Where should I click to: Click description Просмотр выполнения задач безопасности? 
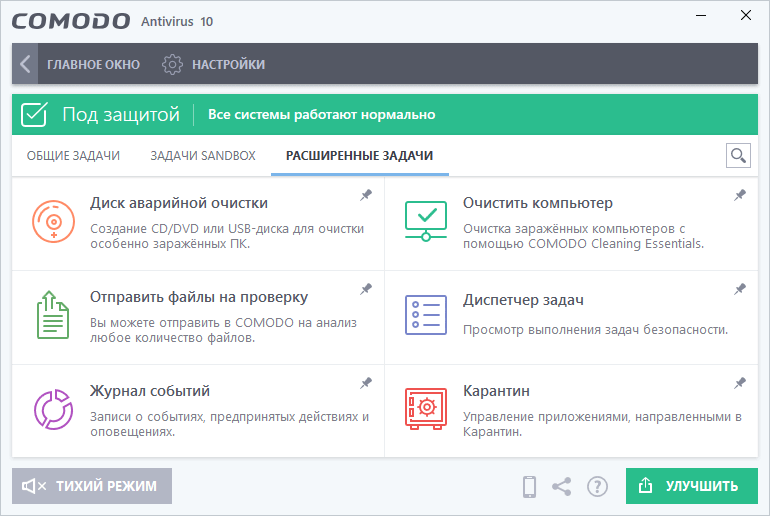pyautogui.click(x=595, y=329)
